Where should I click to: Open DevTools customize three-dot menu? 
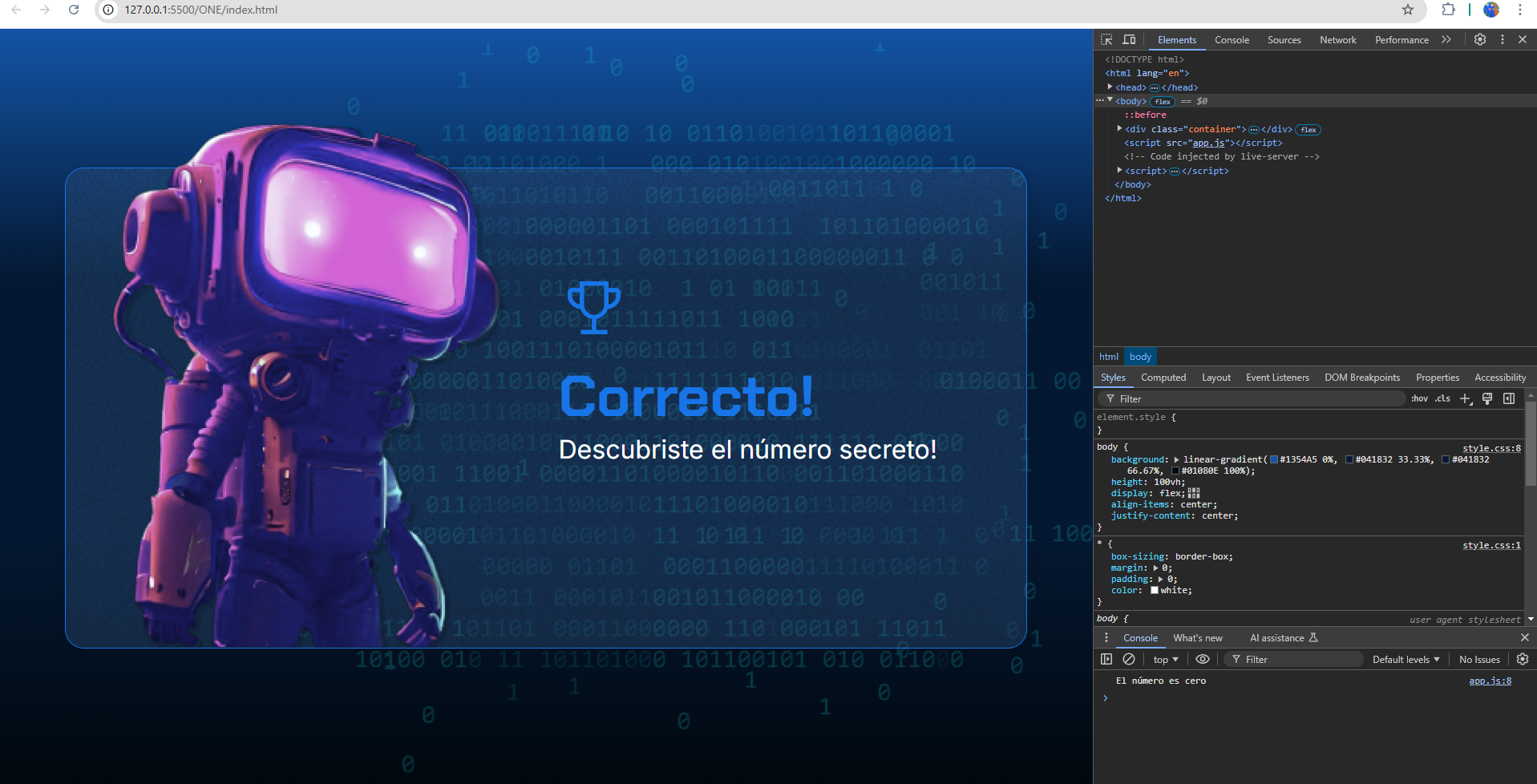point(1503,39)
